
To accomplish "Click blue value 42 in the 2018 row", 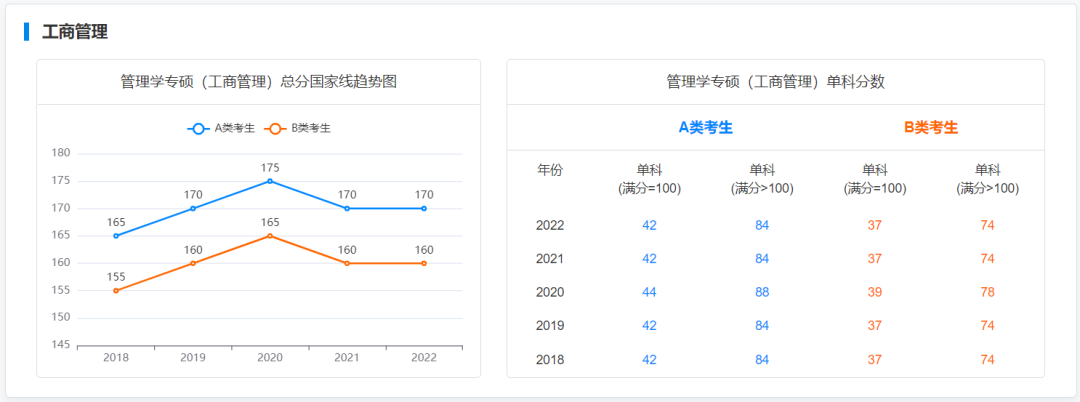I will click(x=649, y=360).
